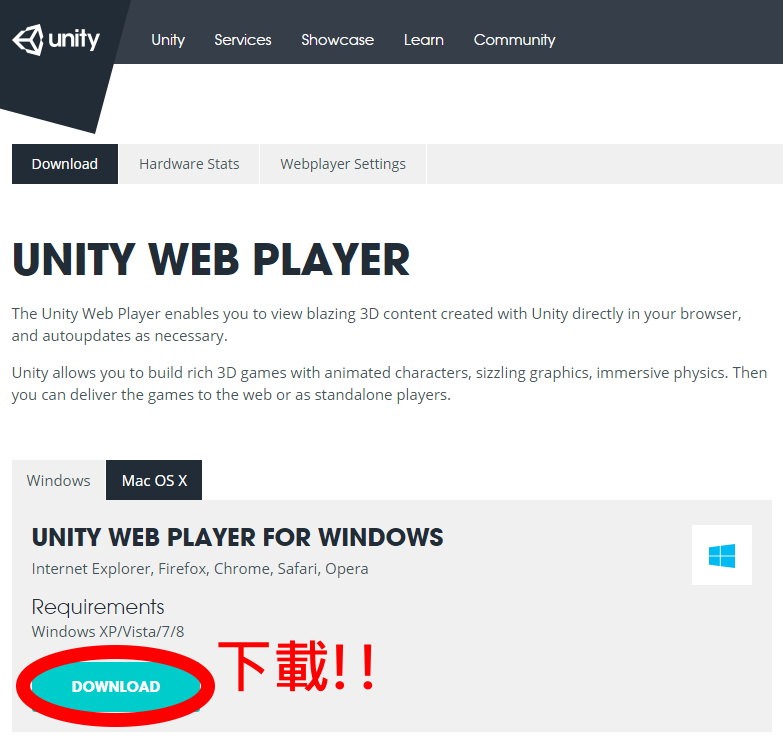Click the Windows XP/Vista/7/8 requirement text
The image size is (783, 739).
pyautogui.click(x=108, y=631)
